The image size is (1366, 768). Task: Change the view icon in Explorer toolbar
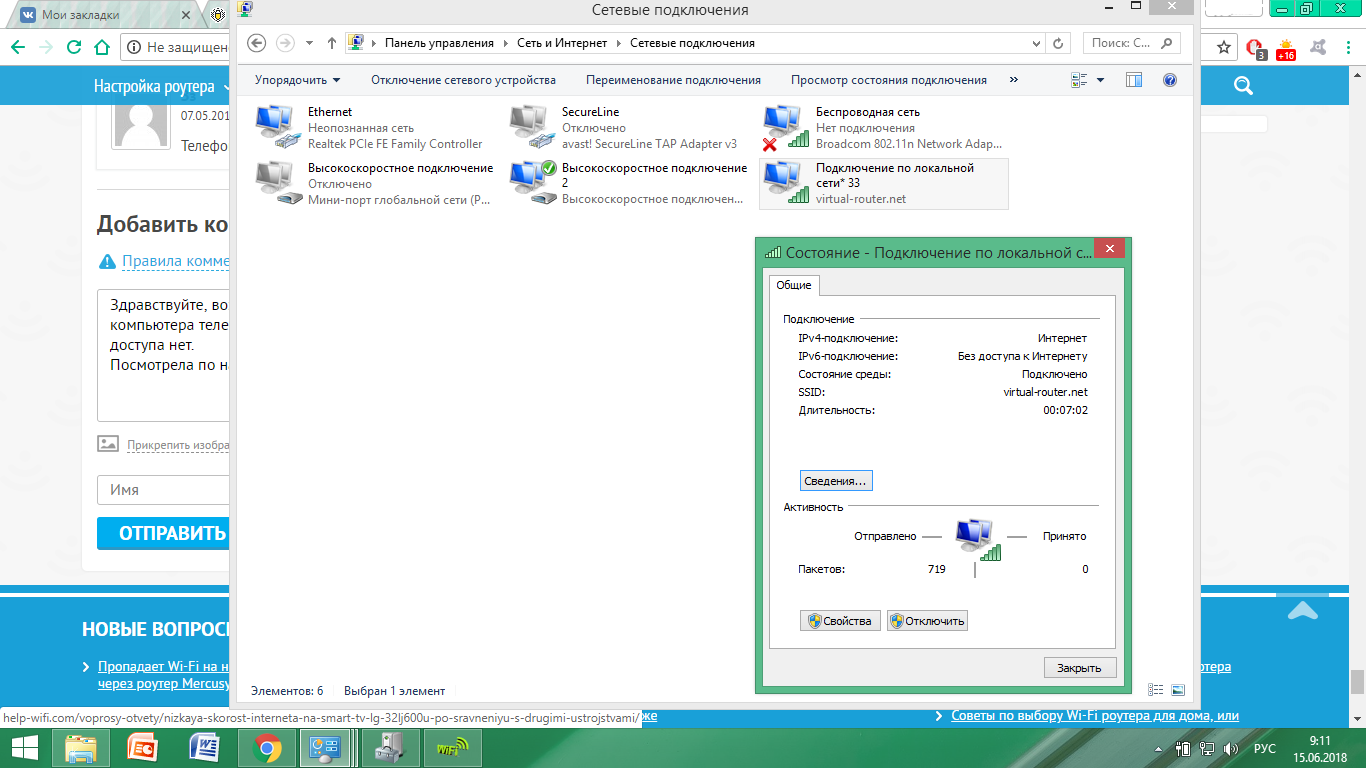(1078, 80)
